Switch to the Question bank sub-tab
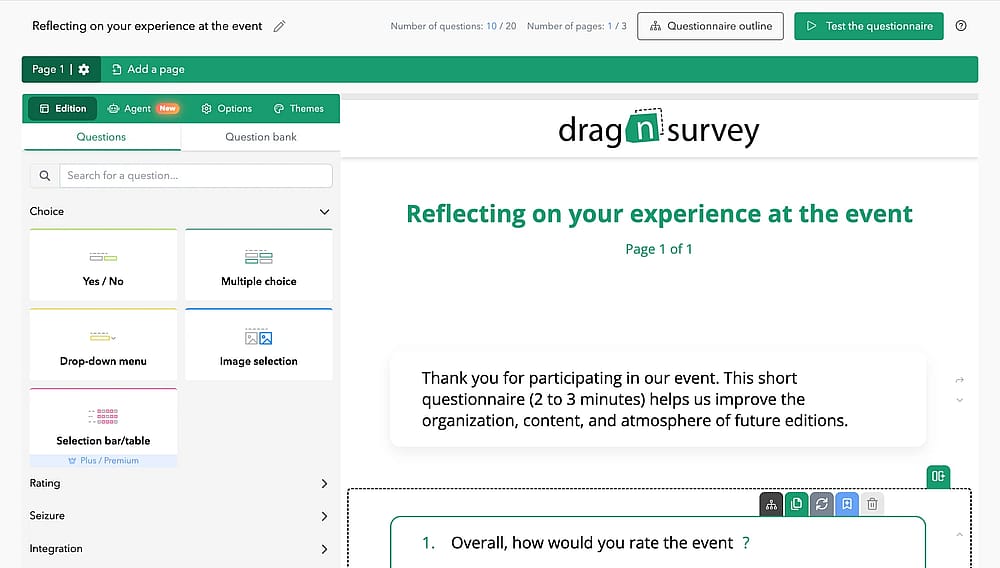Image resolution: width=1000 pixels, height=568 pixels. point(261,137)
